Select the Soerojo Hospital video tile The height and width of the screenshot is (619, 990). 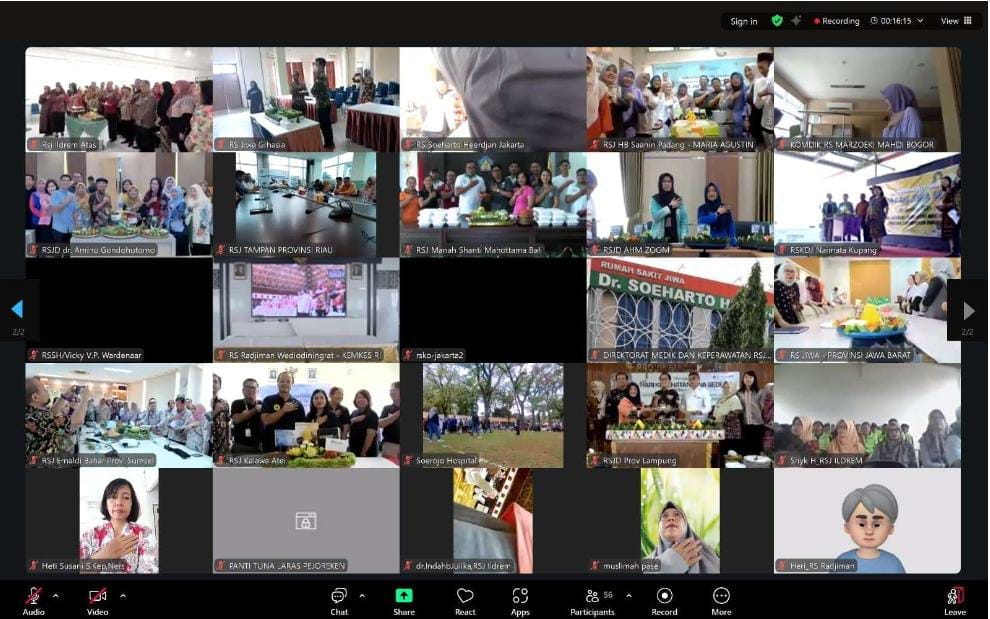click(x=492, y=415)
